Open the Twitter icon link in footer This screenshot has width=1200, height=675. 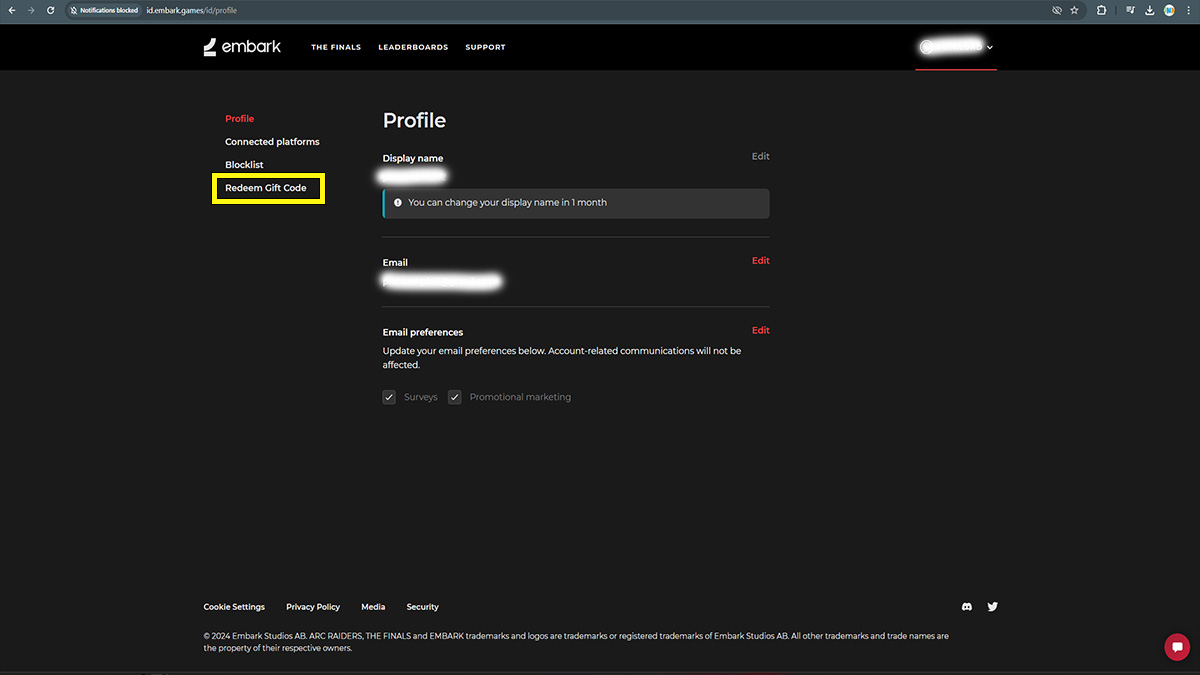[x=993, y=607]
